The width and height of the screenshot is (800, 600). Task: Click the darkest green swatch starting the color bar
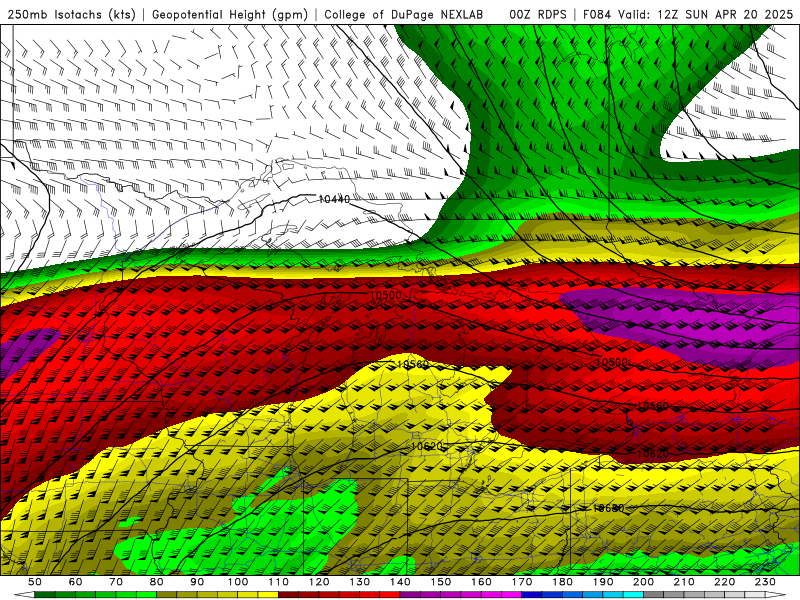coord(44,594)
